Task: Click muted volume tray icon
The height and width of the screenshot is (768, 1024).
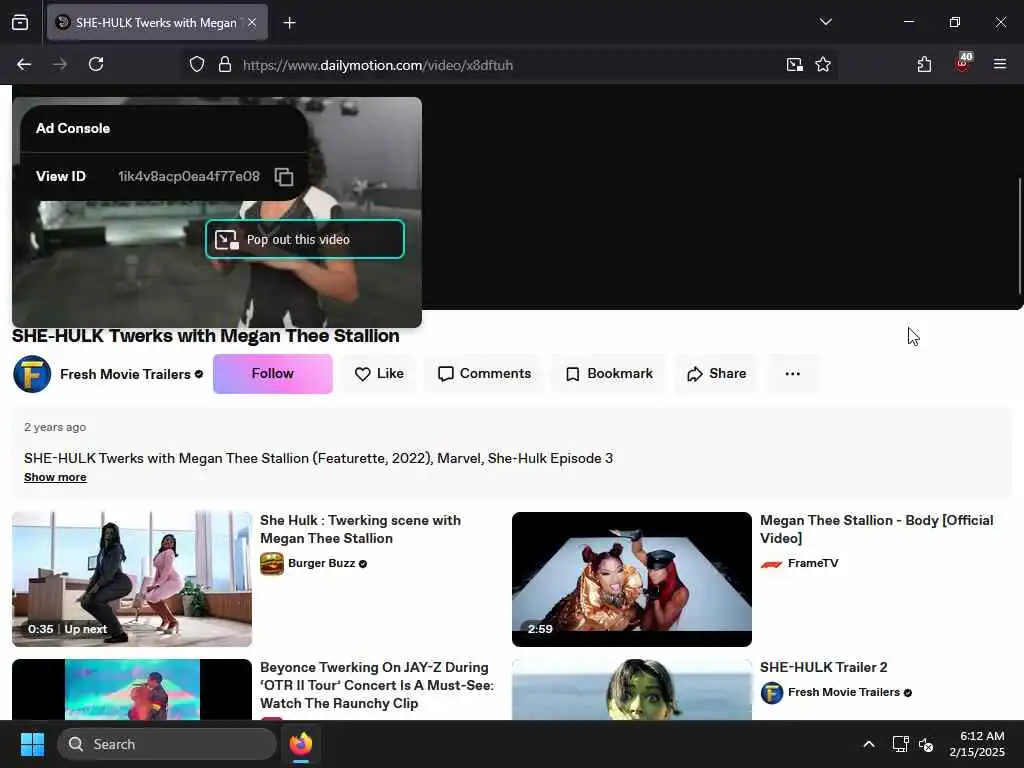Action: click(x=926, y=744)
